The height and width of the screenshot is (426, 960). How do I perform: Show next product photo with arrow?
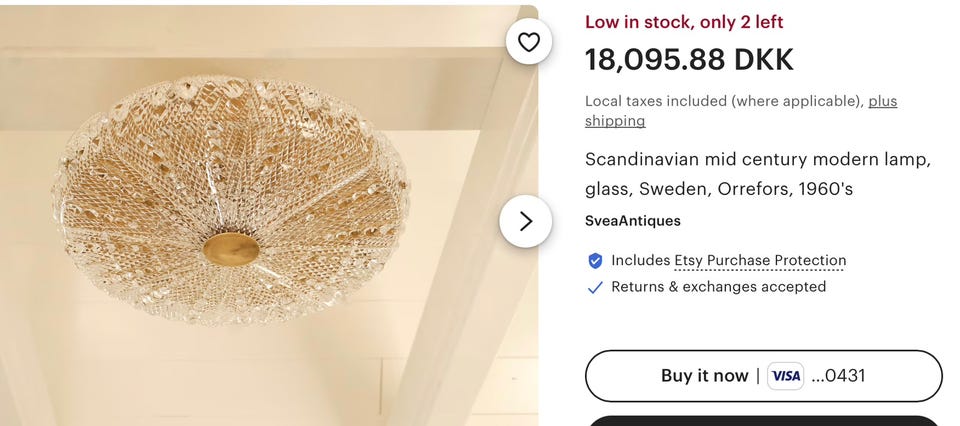click(526, 221)
